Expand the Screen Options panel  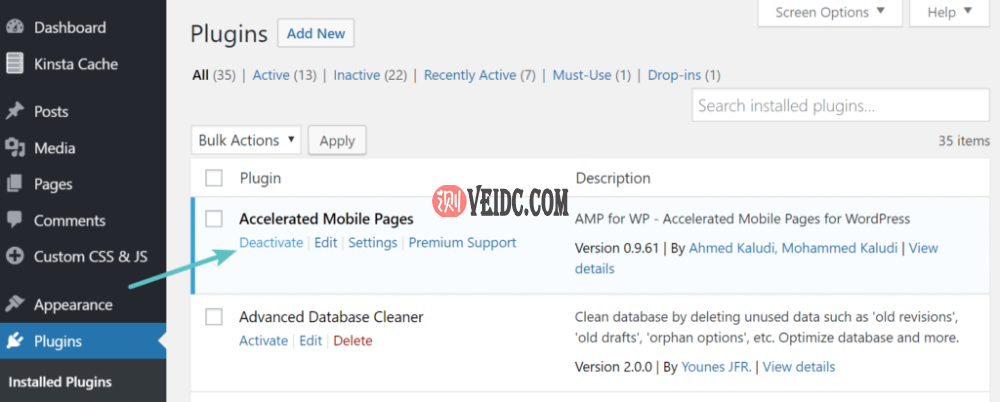(x=830, y=12)
